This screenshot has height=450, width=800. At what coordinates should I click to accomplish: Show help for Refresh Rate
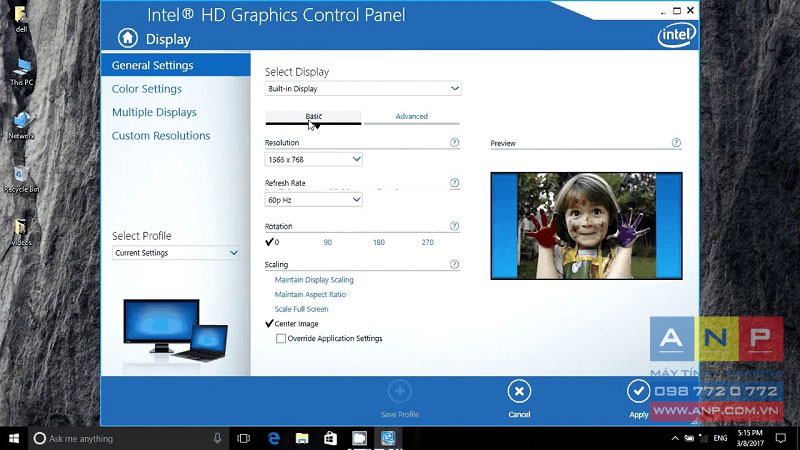pos(454,183)
